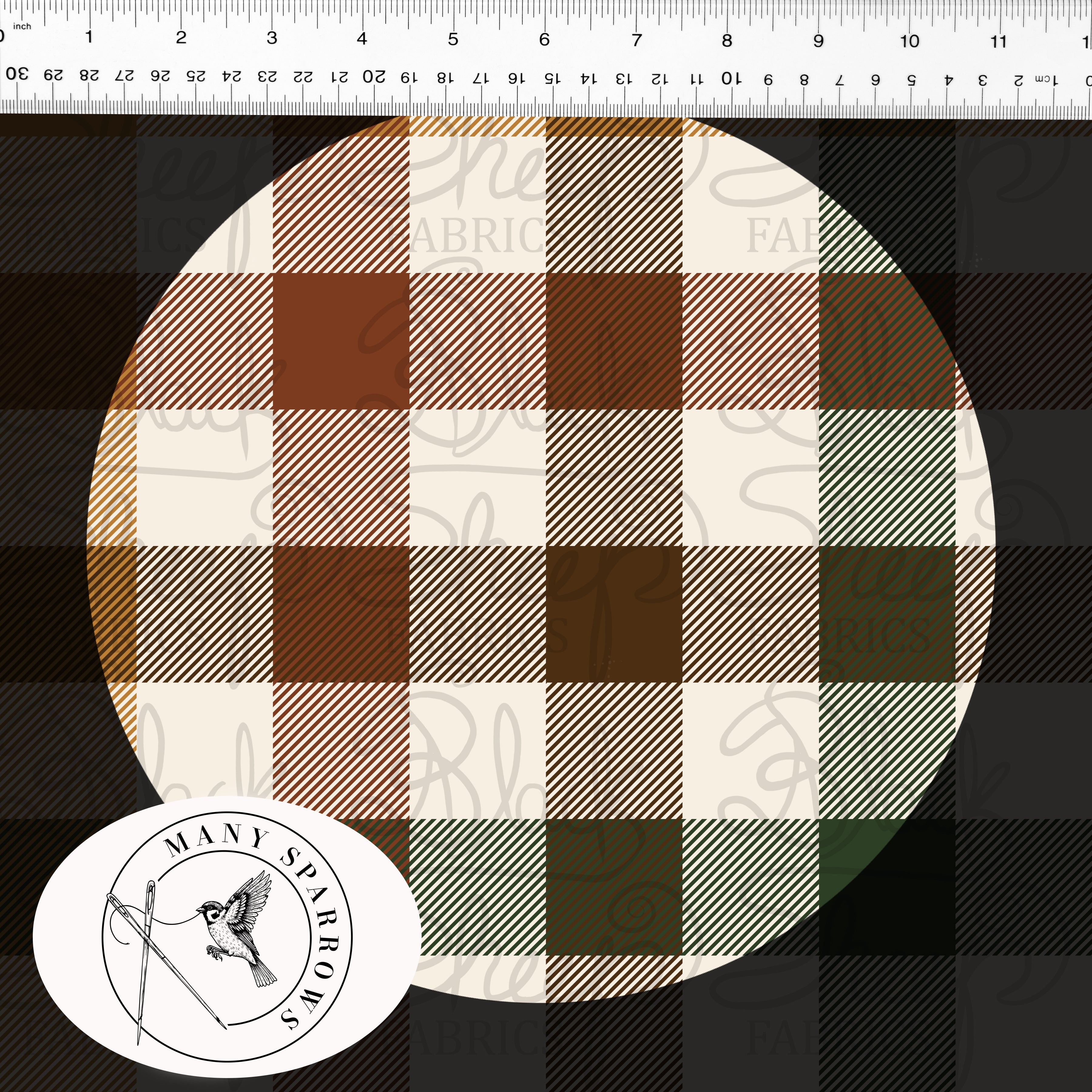Select the 9 inch mark on ruler
1092x1092 pixels.
(818, 41)
